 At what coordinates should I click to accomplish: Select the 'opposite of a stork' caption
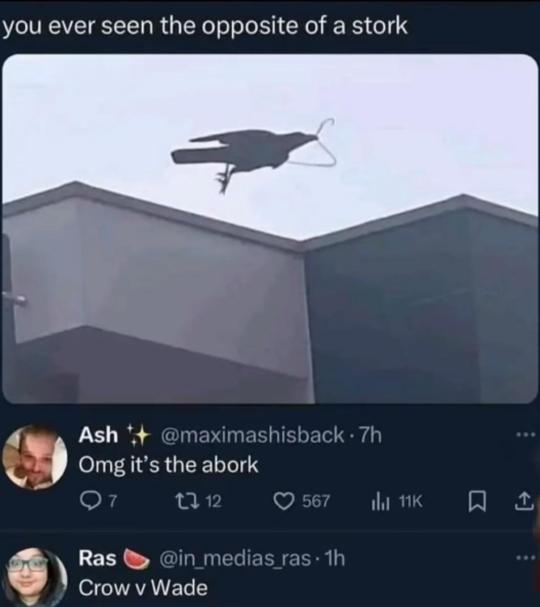(x=304, y=27)
